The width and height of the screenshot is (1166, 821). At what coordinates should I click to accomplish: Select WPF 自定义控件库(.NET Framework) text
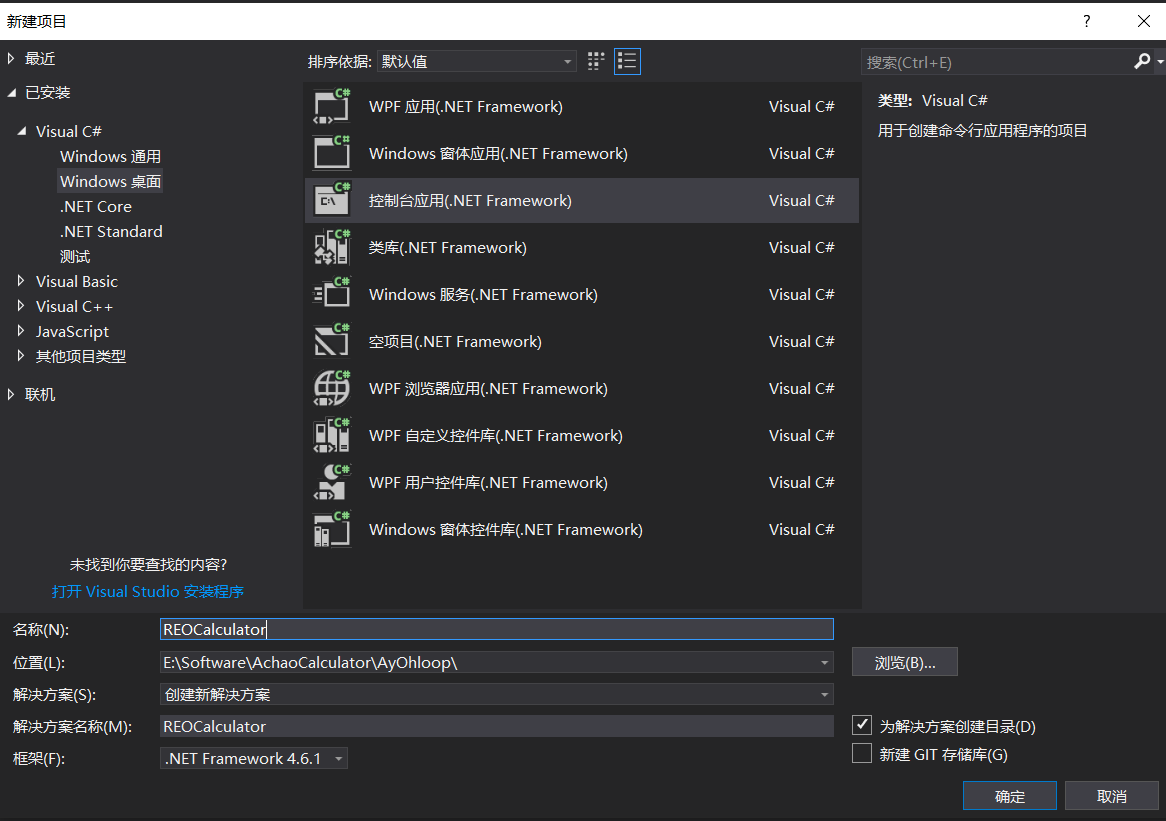[495, 435]
